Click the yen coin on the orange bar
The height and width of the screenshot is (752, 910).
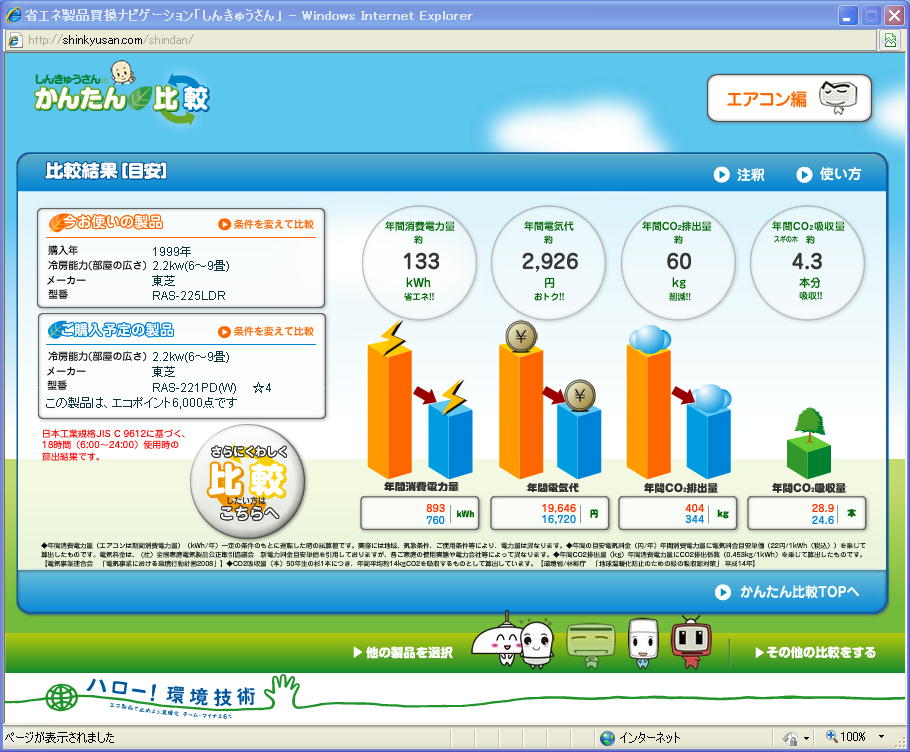(521, 337)
